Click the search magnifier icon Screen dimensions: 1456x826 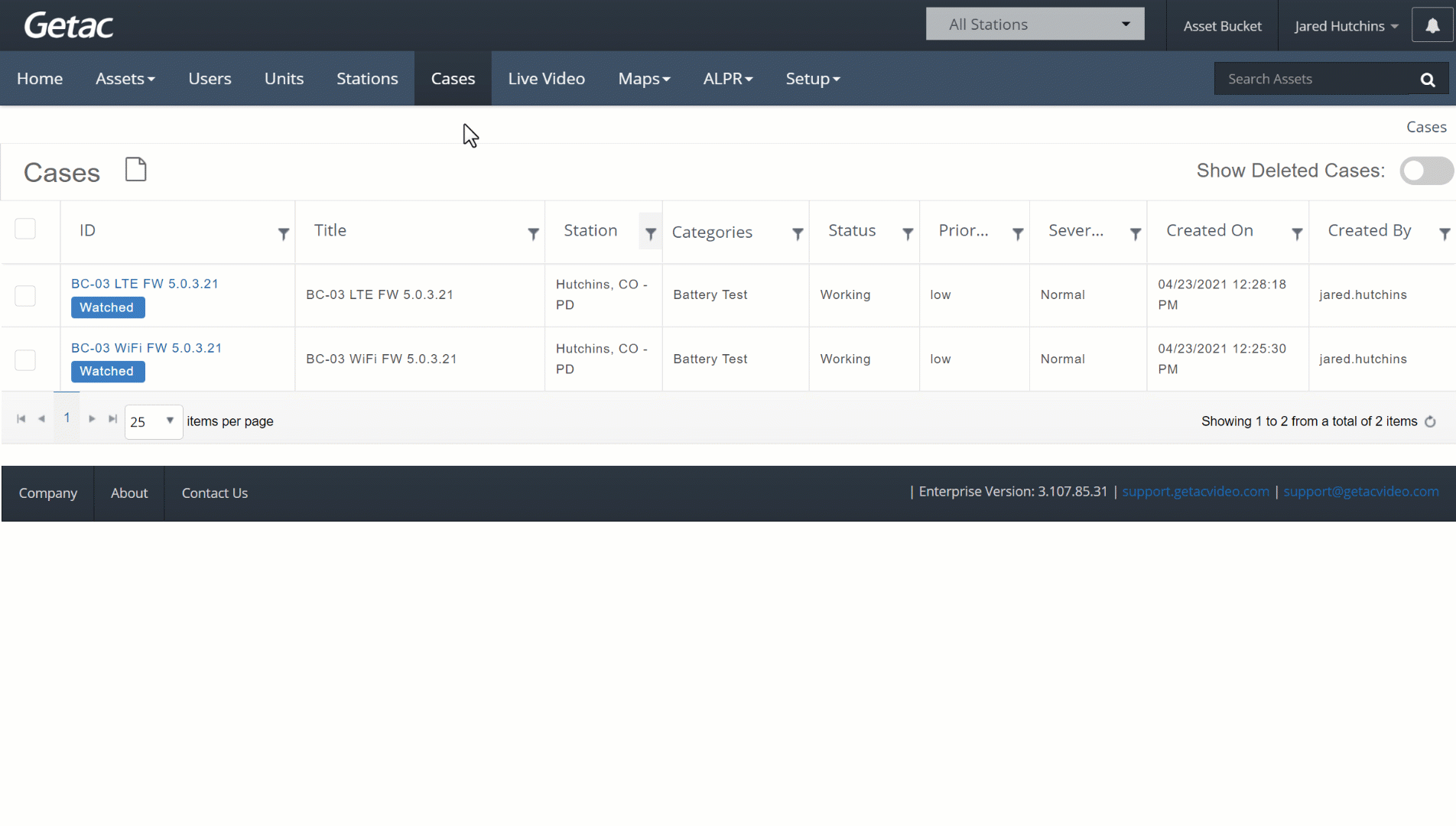(x=1428, y=80)
